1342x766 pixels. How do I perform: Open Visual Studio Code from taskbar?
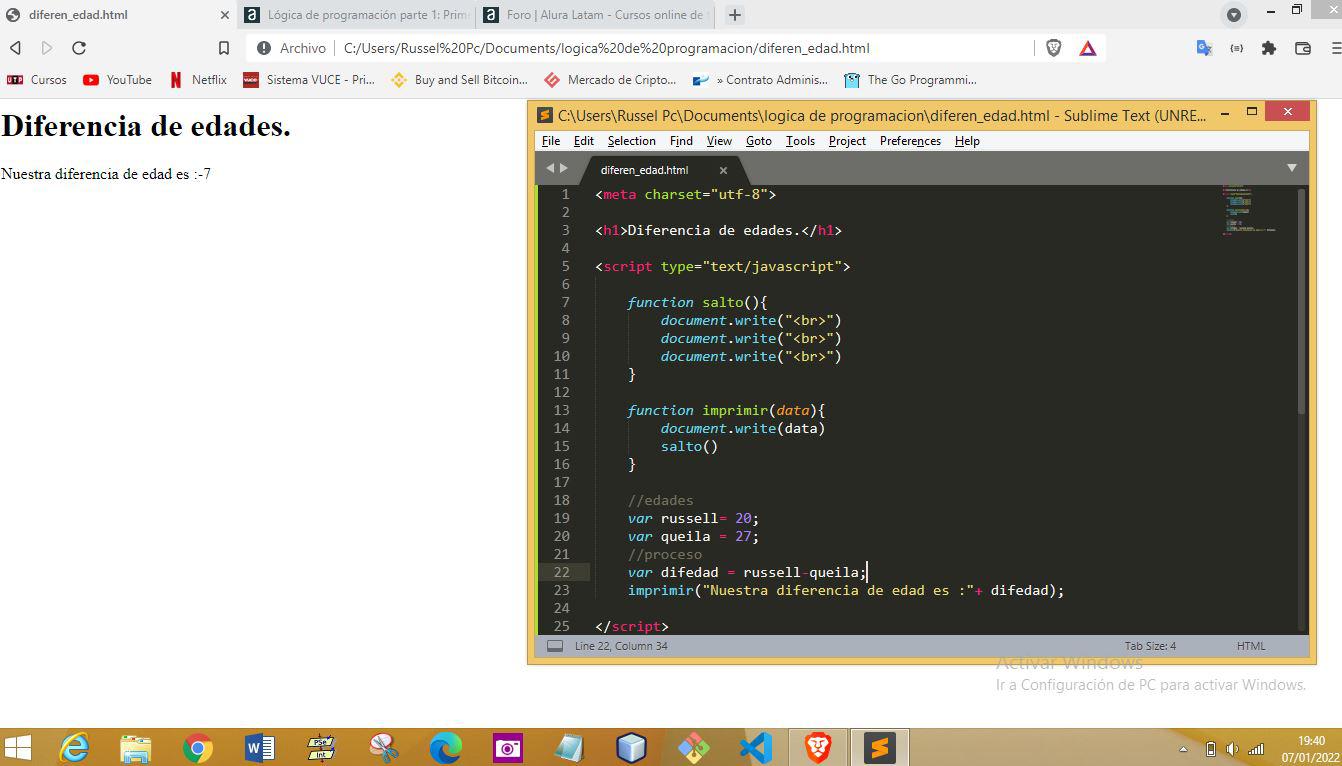point(756,747)
